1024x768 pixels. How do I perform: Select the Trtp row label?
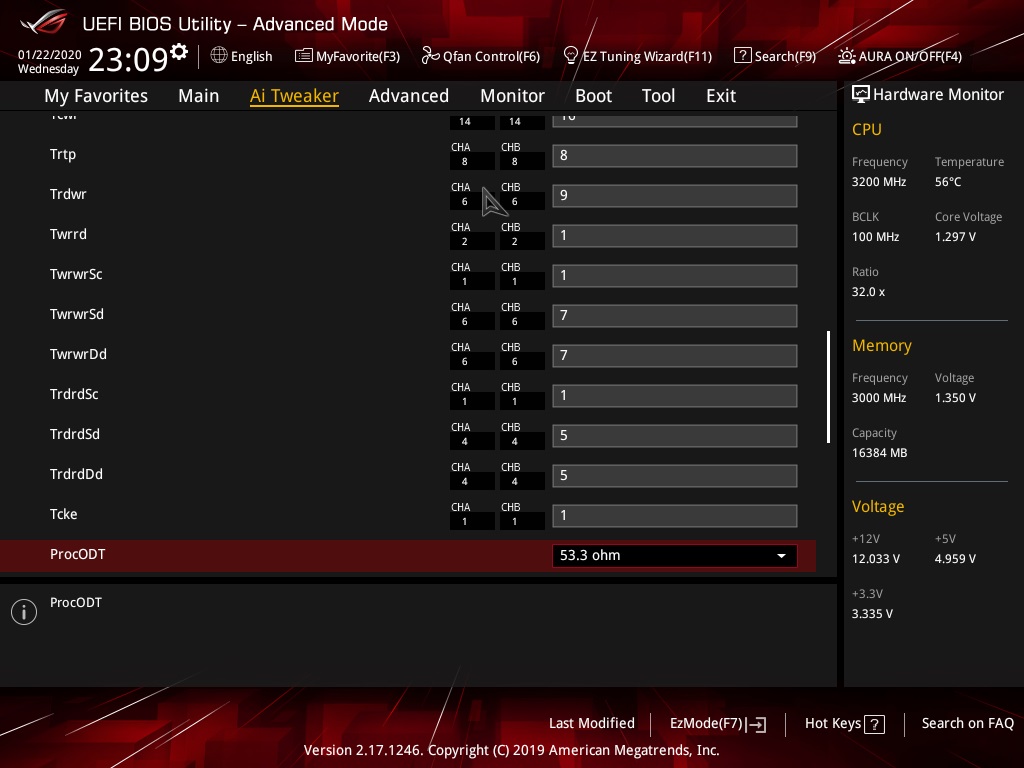pos(63,154)
